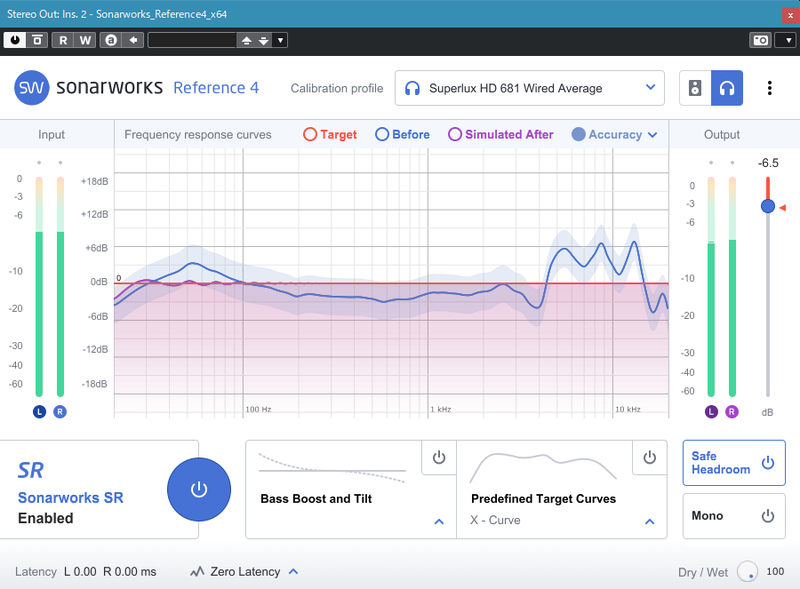Toggle the plugin bypass power button in host toolbar
The width and height of the screenshot is (800, 589).
pos(15,40)
